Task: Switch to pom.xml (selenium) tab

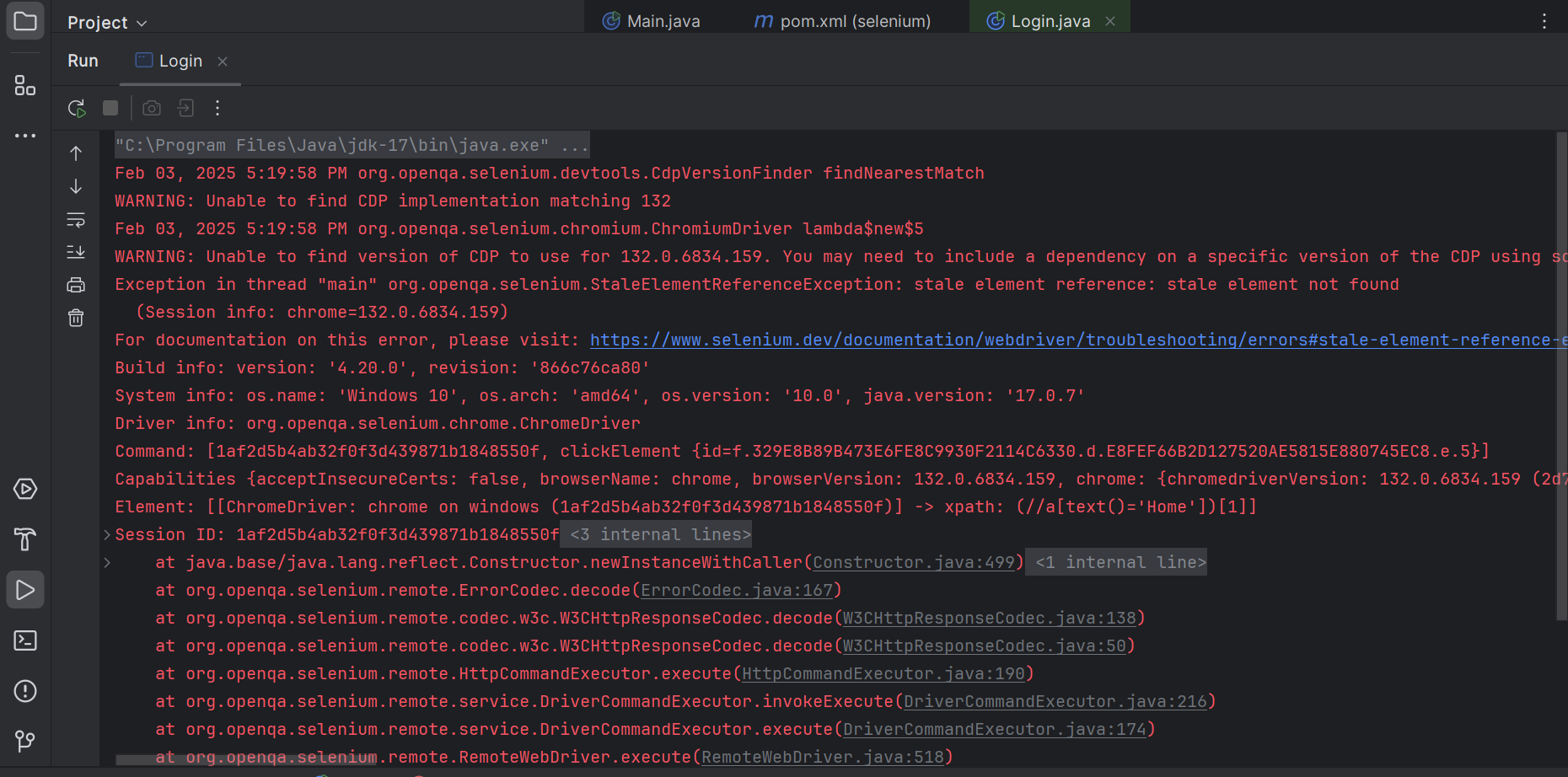Action: coord(843,21)
